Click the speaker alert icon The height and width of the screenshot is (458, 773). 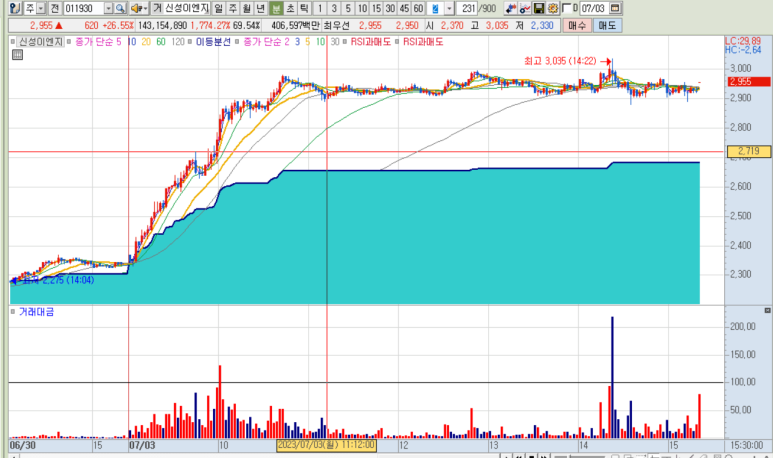point(136,8)
